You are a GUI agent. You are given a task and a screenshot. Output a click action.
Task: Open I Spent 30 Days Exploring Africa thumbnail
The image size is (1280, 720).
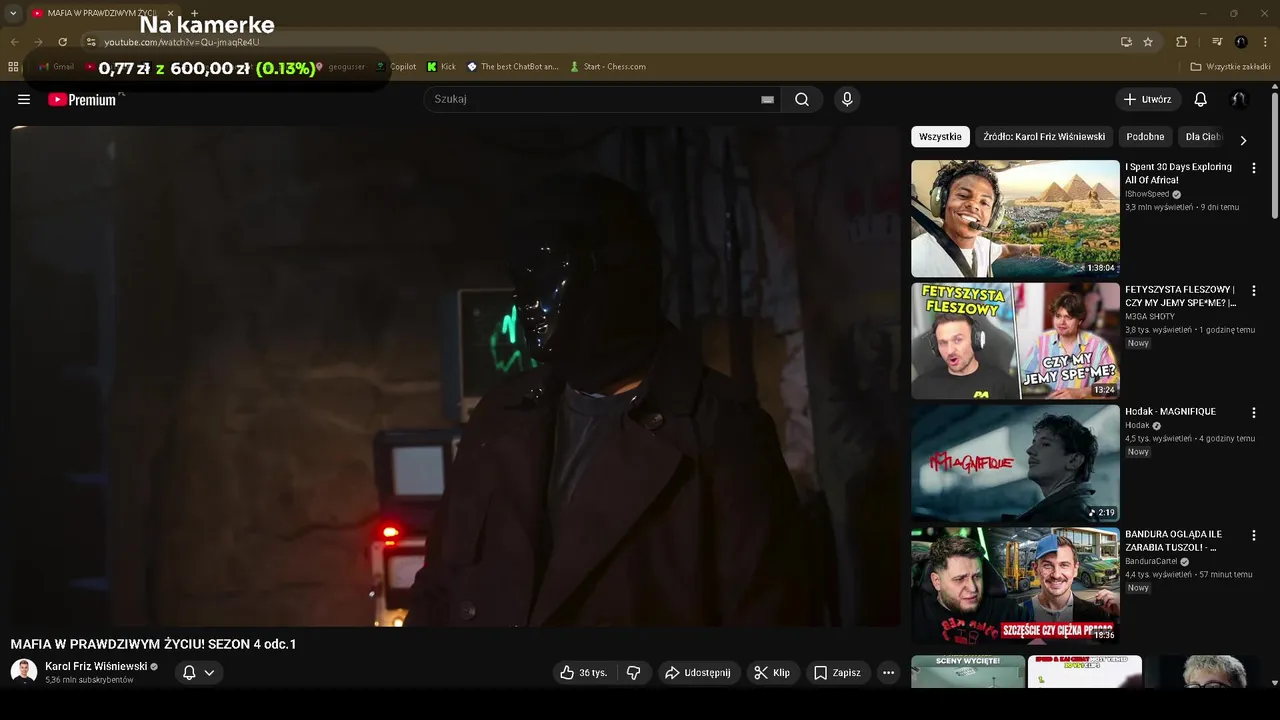pos(1015,218)
